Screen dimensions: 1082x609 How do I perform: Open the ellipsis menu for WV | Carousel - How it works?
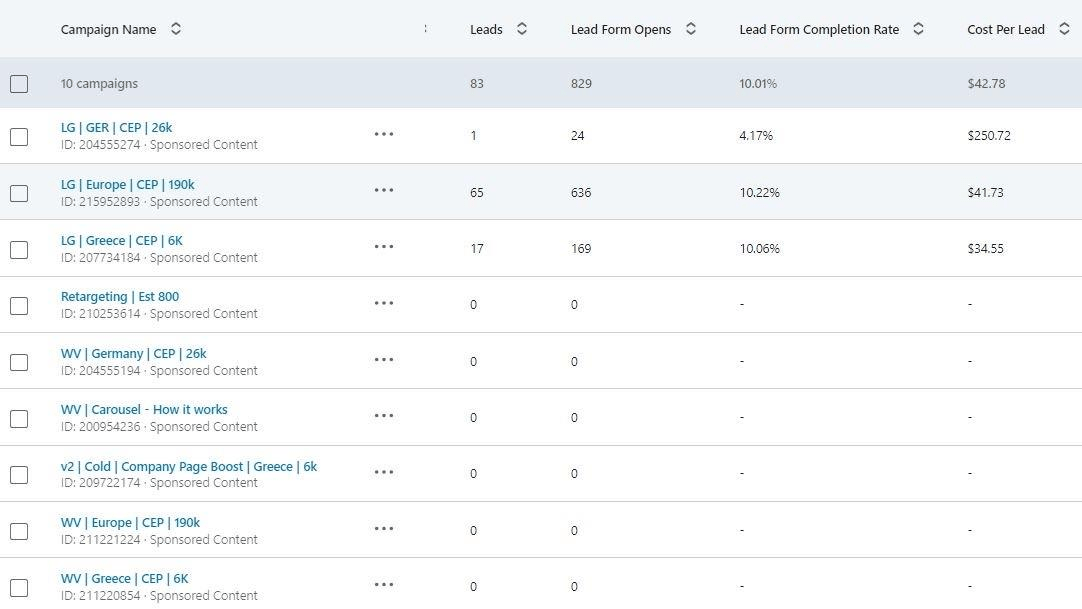(x=384, y=416)
